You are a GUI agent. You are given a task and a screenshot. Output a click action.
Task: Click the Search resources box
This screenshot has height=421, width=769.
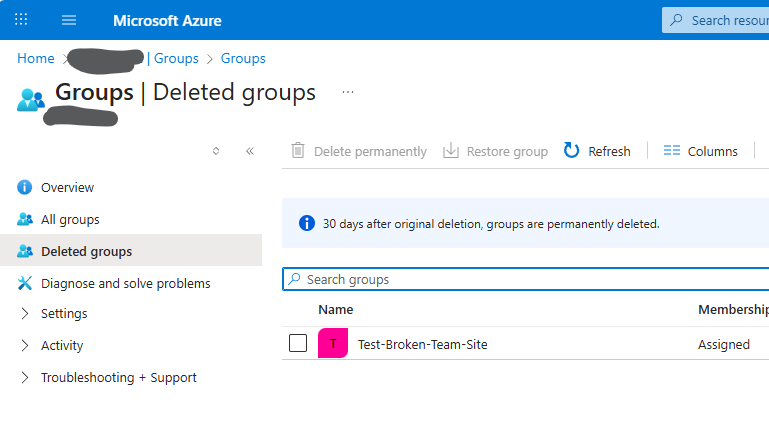click(716, 20)
